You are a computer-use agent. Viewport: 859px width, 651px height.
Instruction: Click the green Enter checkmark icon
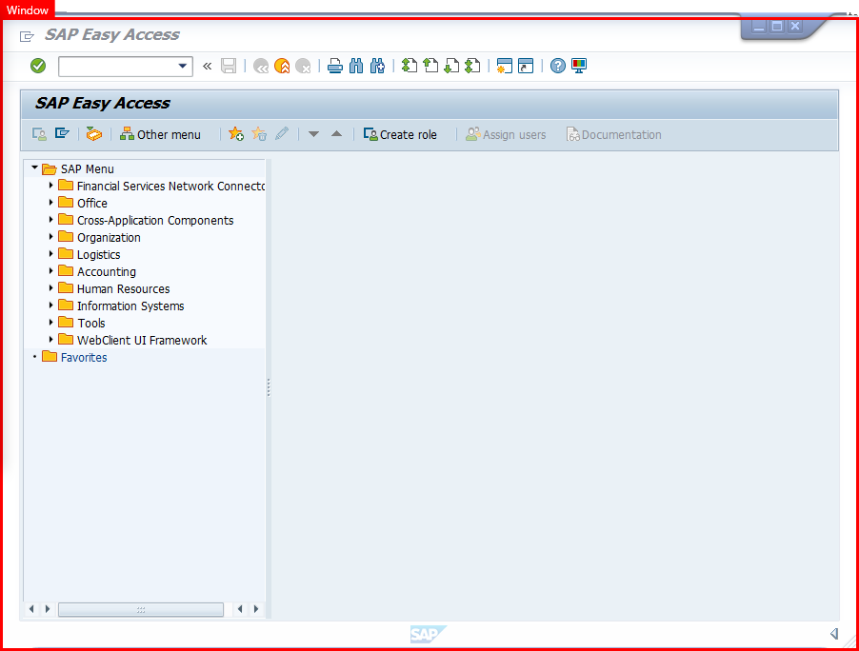pyautogui.click(x=38, y=66)
